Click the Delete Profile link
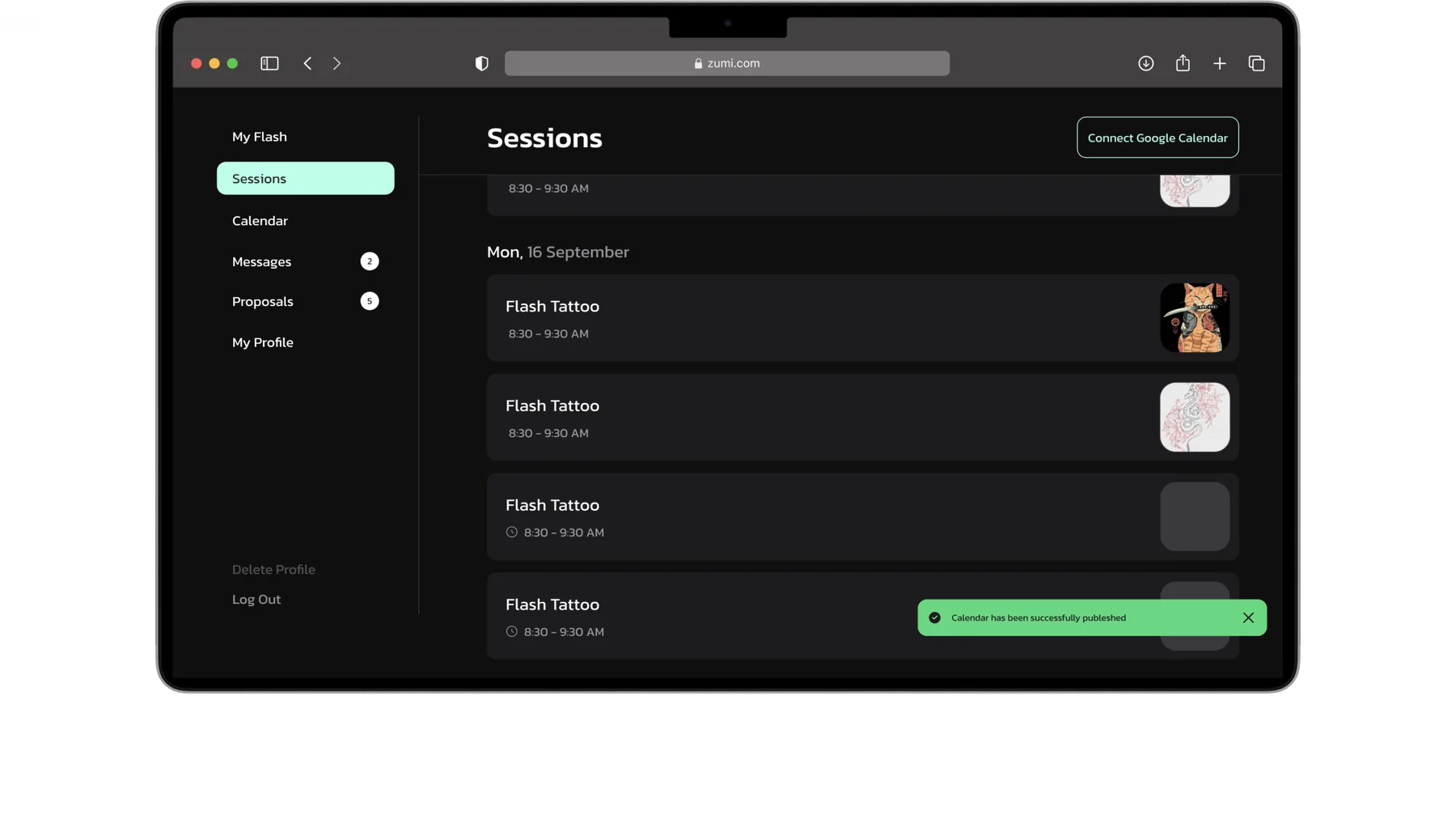The width and height of the screenshot is (1456, 819). [273, 570]
